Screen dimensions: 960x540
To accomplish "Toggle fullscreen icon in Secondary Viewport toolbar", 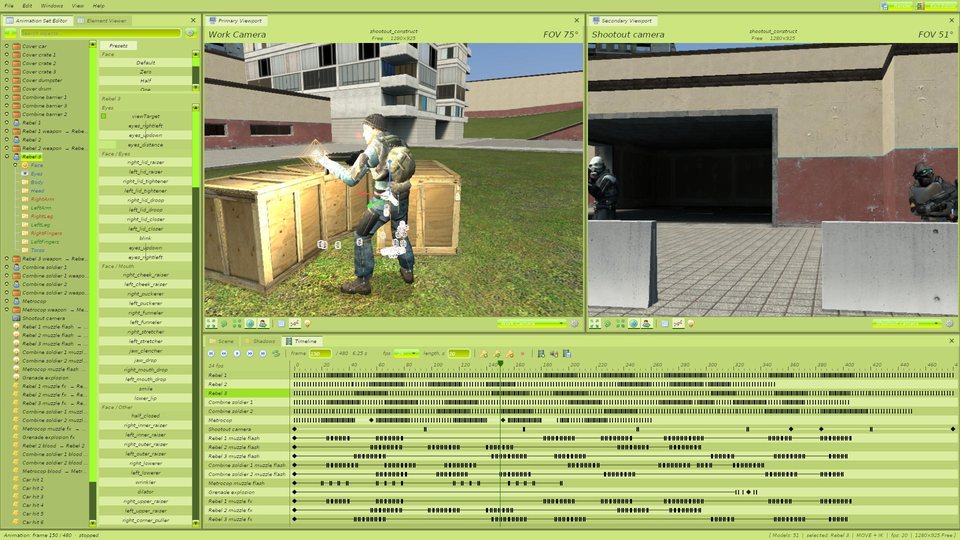I will (x=594, y=323).
